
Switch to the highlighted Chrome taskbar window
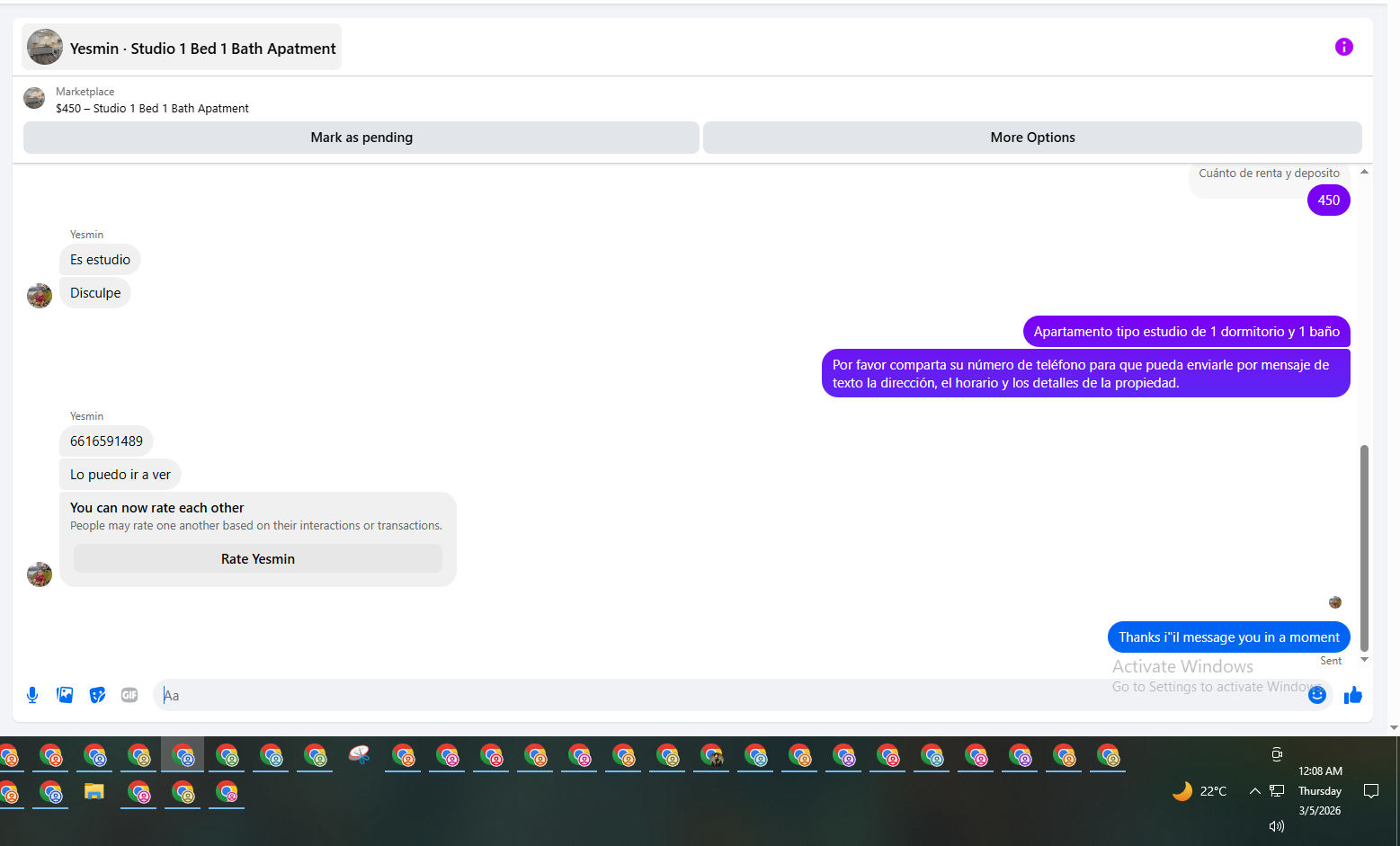click(x=183, y=755)
